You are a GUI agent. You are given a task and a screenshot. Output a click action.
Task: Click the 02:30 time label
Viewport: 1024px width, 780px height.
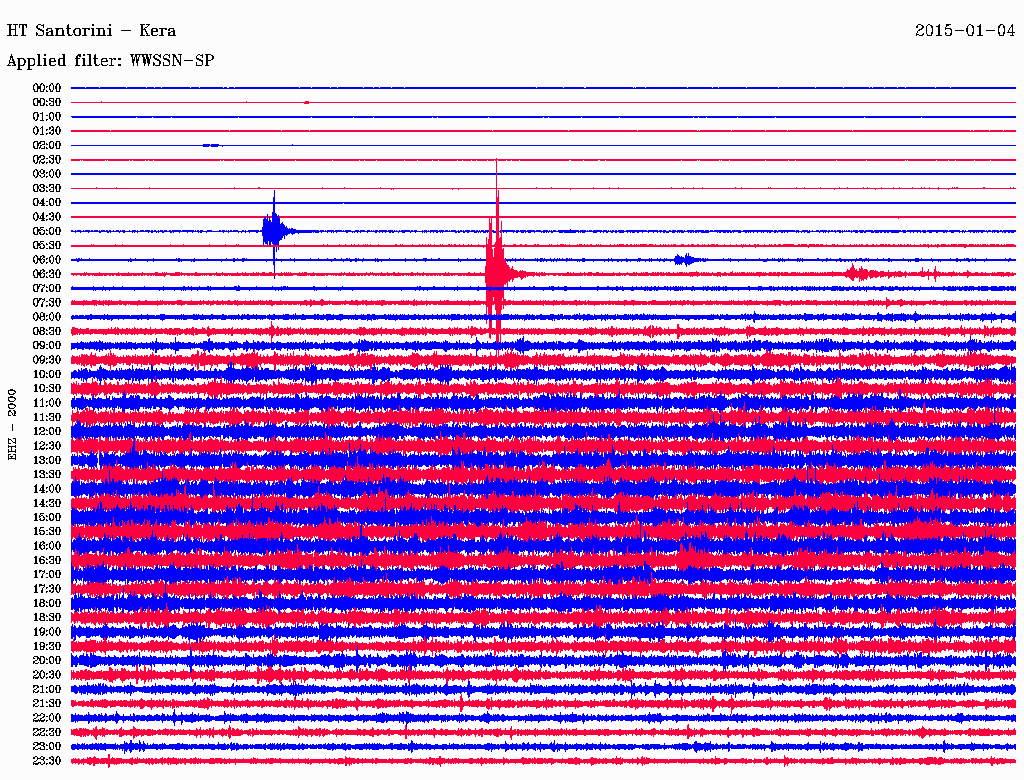tap(47, 160)
